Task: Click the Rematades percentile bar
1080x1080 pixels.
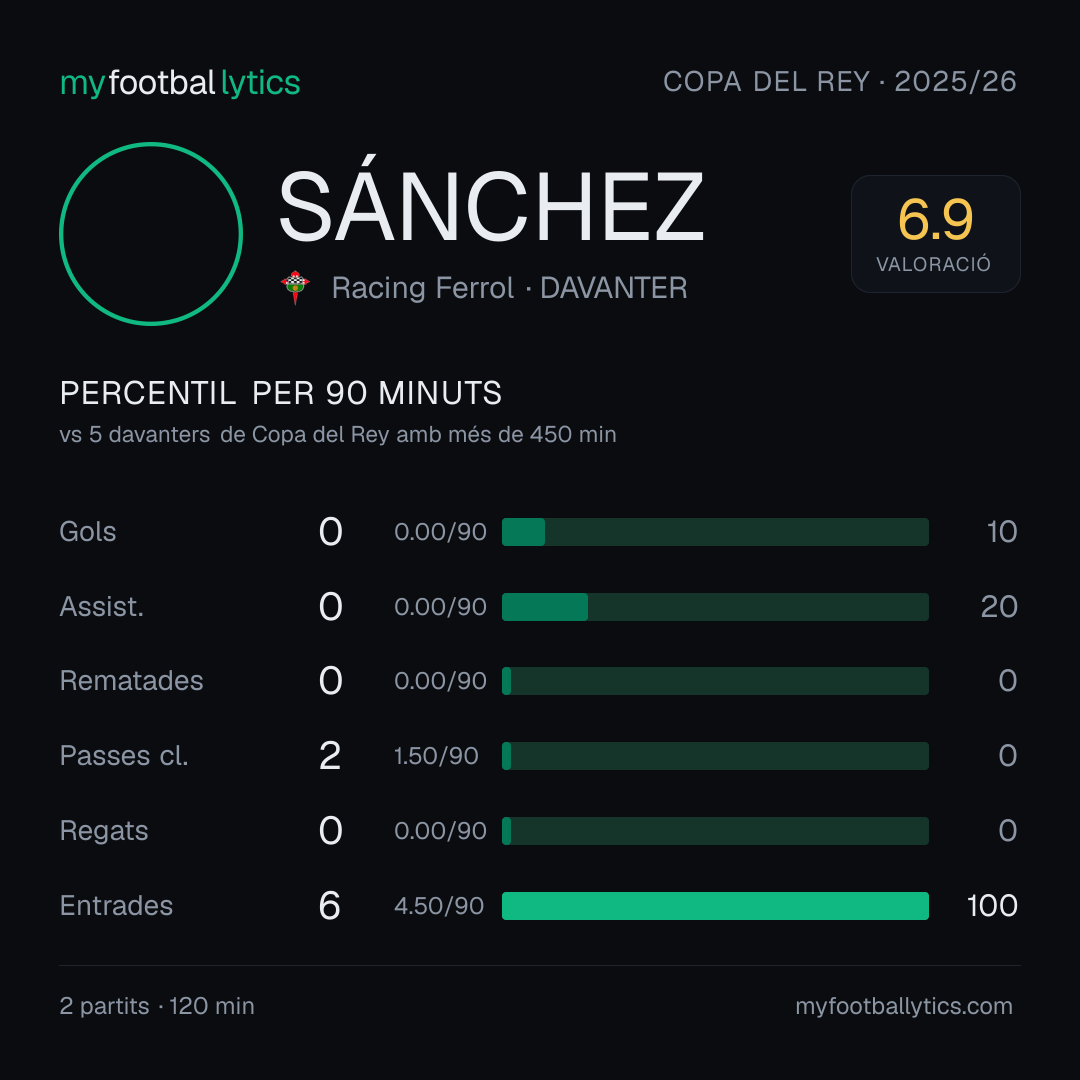Action: [715, 681]
